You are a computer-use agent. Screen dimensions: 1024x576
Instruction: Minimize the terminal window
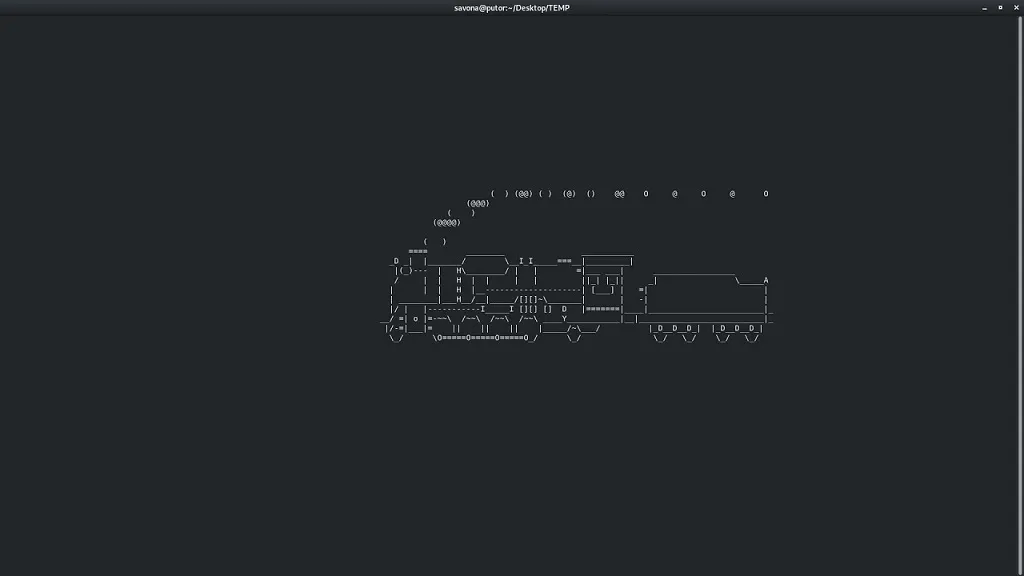click(x=984, y=7)
